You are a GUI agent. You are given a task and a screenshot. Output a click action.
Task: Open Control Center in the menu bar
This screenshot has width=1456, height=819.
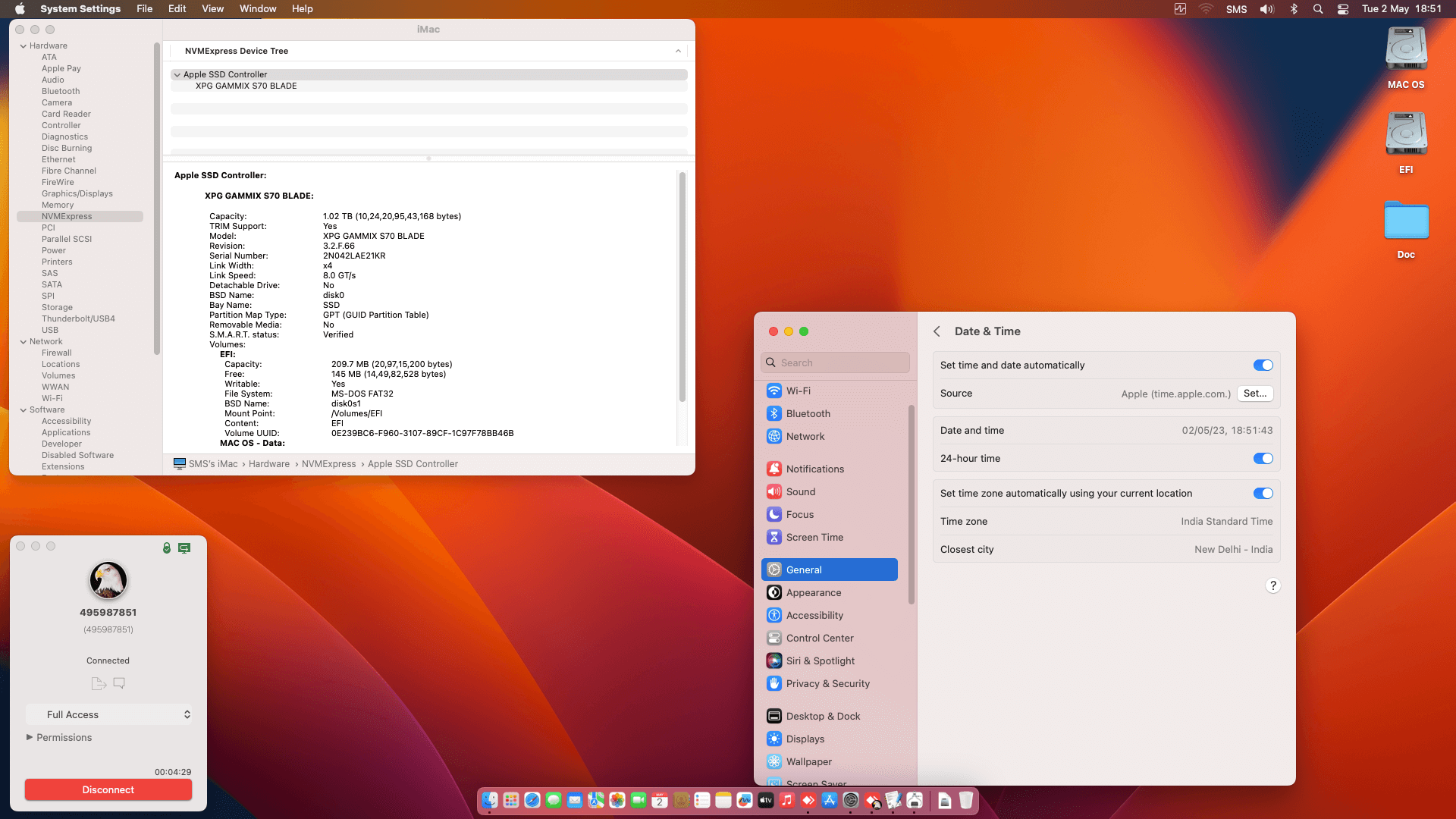point(1343,9)
